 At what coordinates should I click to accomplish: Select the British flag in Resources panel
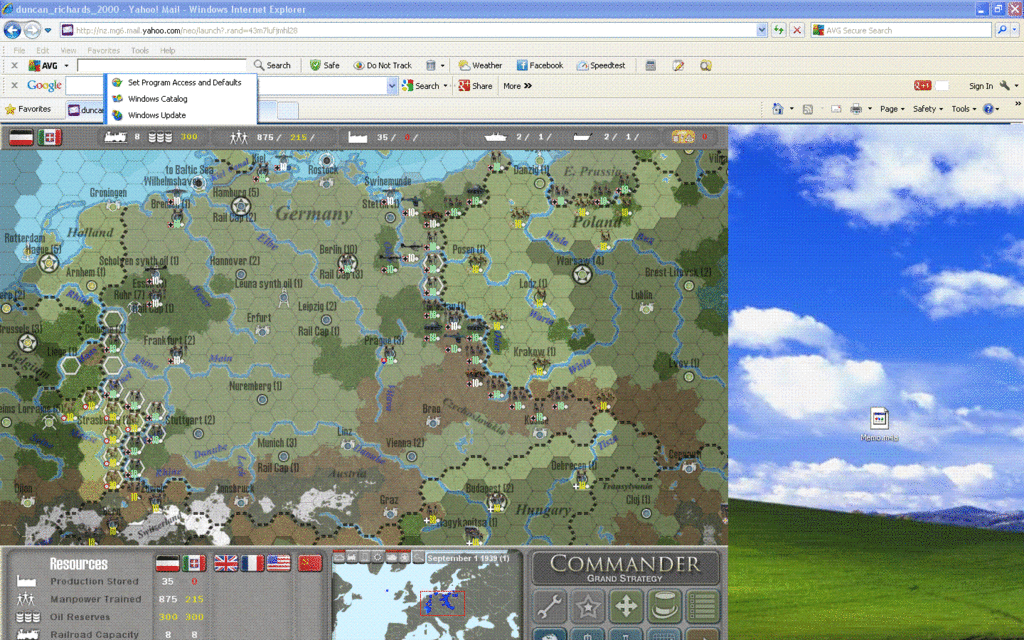227,563
